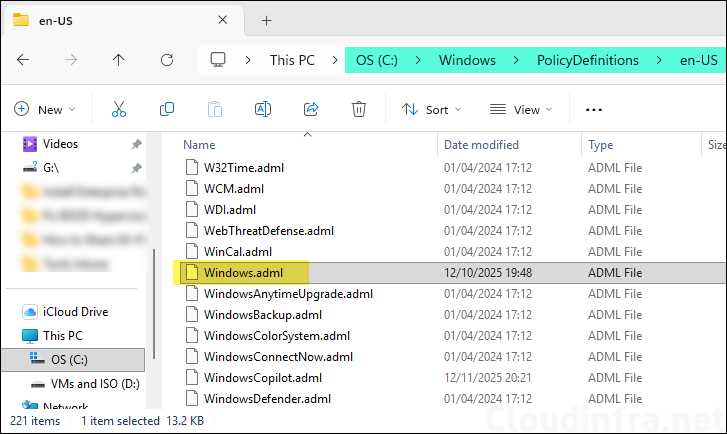Go back with the left arrow button
Screen dimensions: 727x434
tap(23, 60)
